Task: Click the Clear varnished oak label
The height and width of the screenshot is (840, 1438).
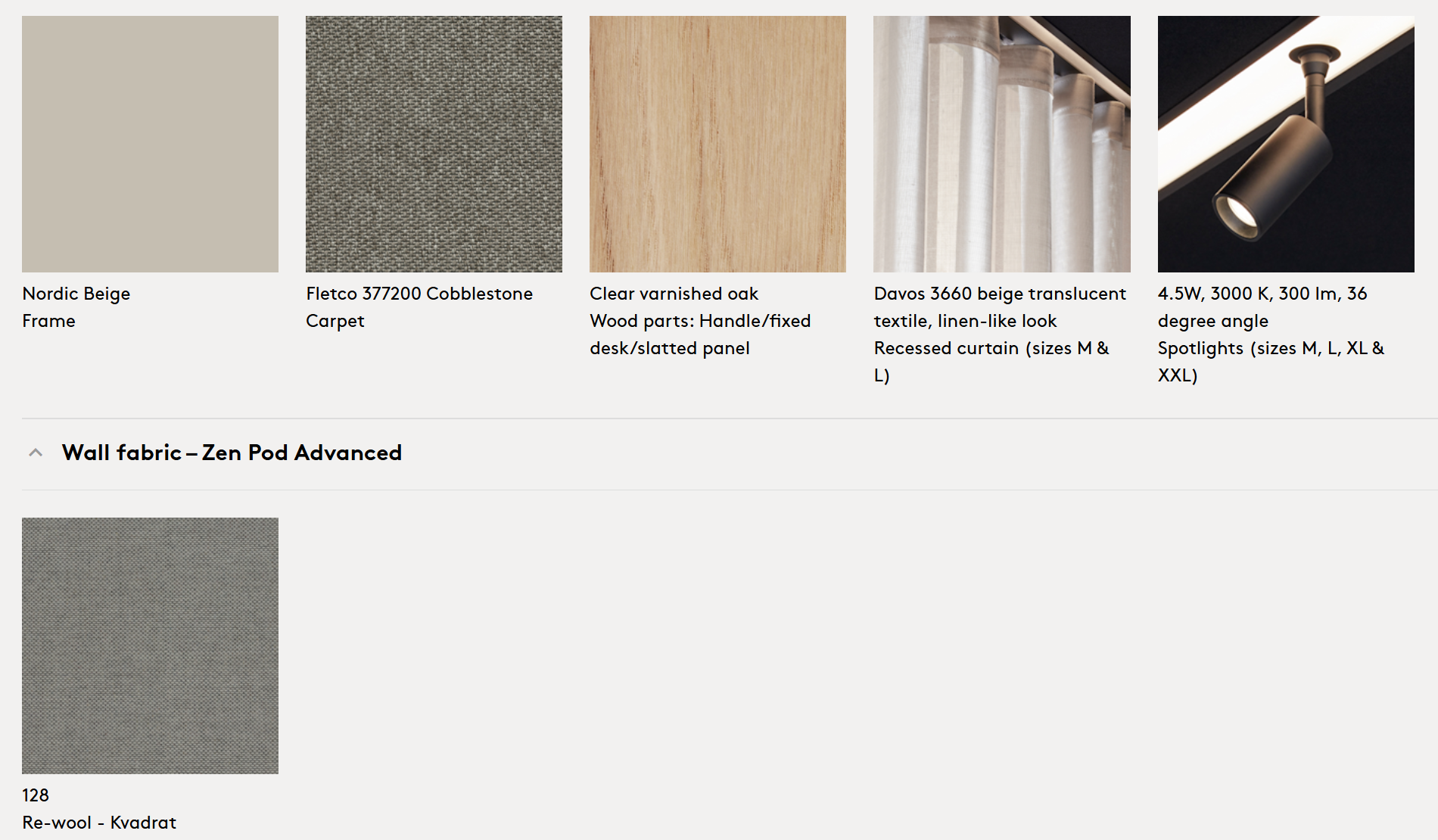Action: coord(674,294)
